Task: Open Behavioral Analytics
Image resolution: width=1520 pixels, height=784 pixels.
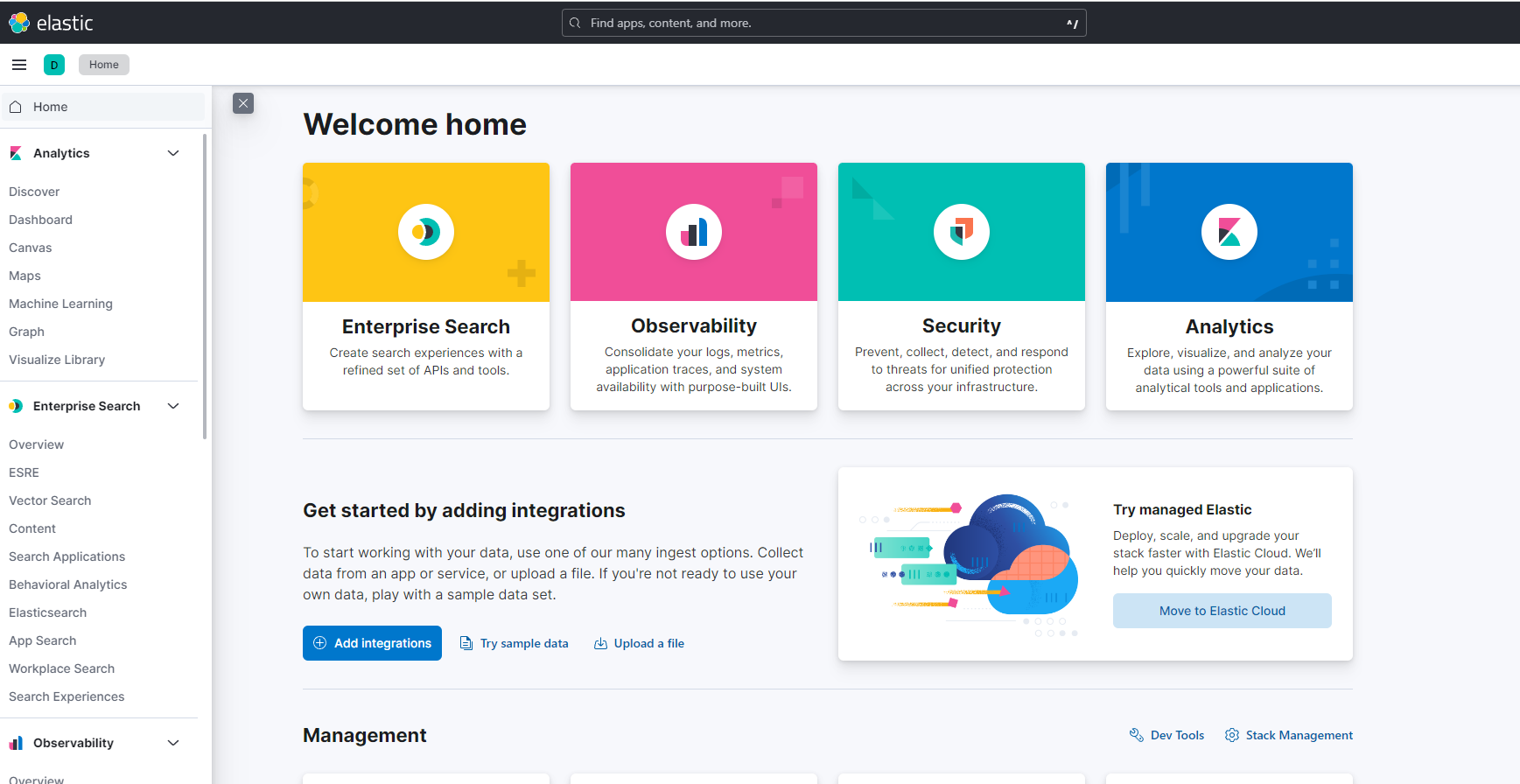Action: point(67,584)
